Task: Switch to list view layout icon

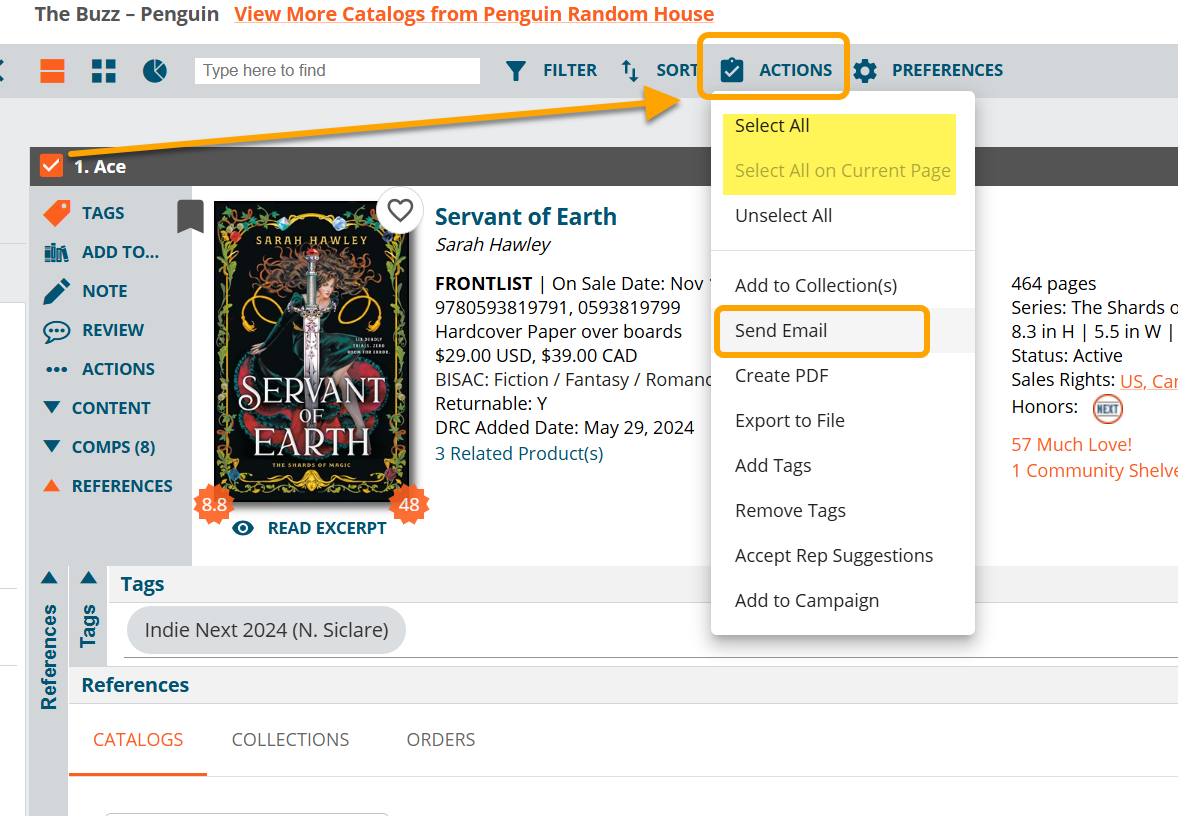Action: (52, 71)
